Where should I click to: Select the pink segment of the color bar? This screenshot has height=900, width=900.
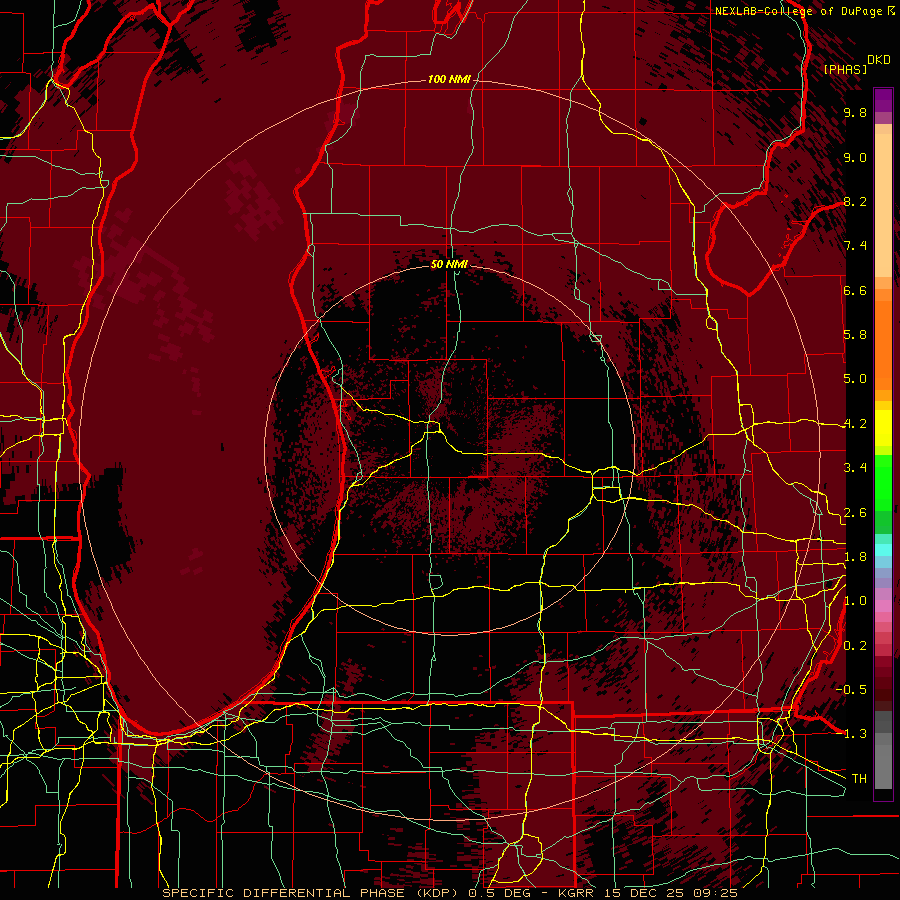pos(883,606)
